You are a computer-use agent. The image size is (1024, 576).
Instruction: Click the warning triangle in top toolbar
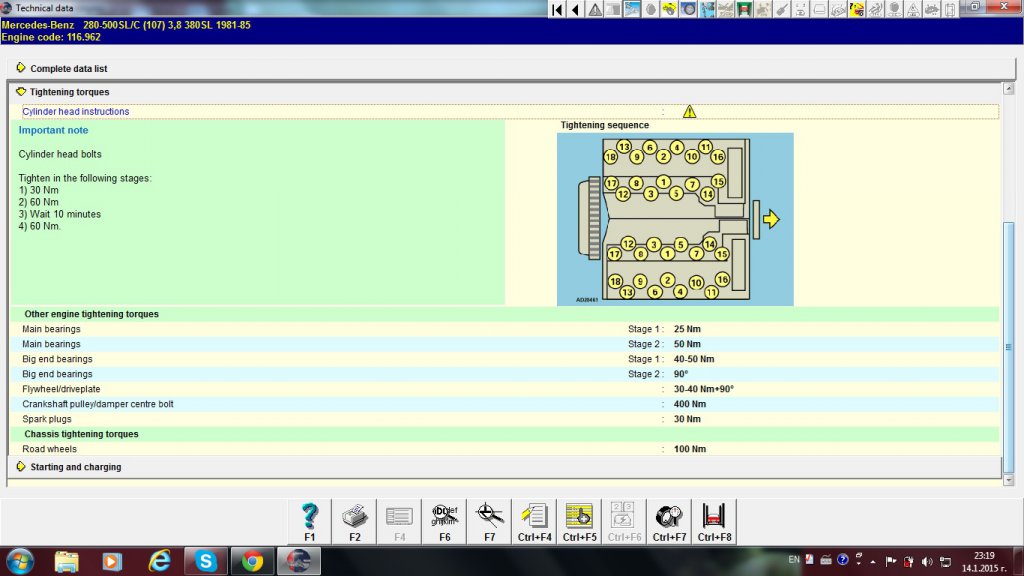[596, 9]
